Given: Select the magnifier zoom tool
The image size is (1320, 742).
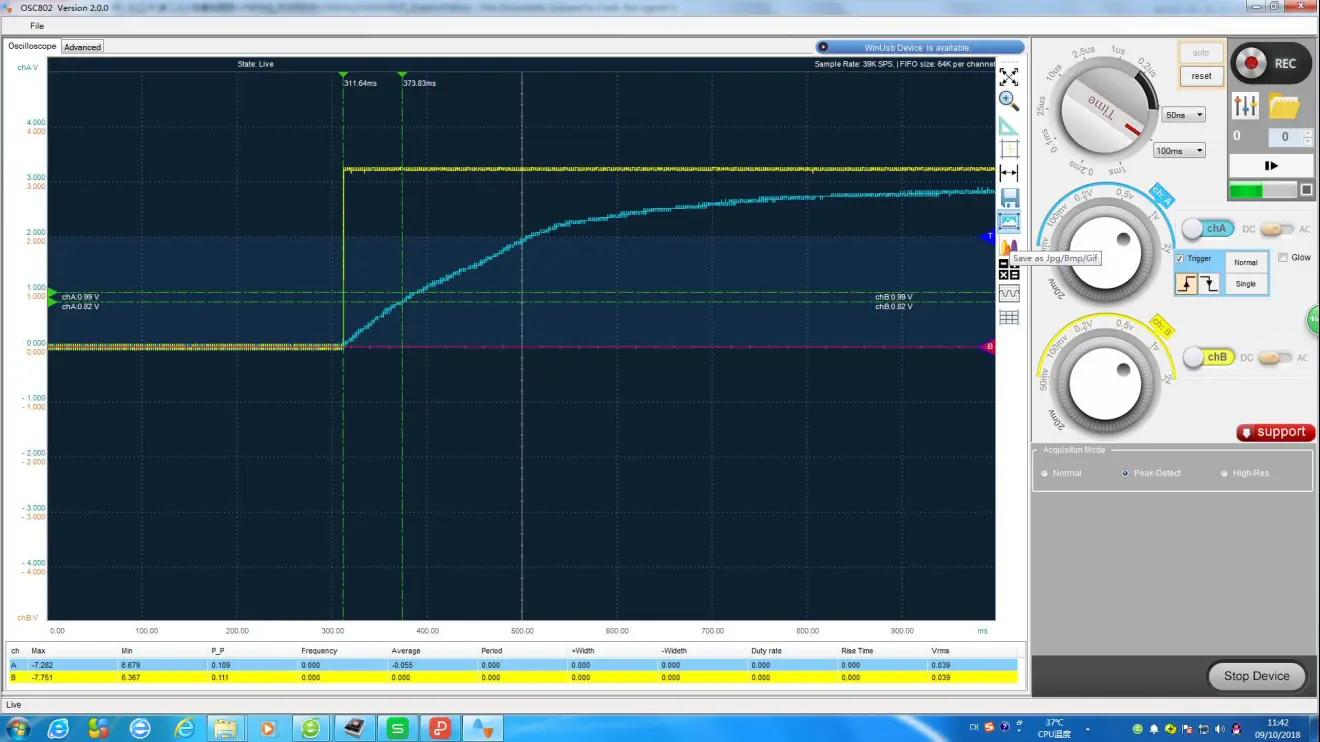Looking at the screenshot, I should click(x=1009, y=101).
